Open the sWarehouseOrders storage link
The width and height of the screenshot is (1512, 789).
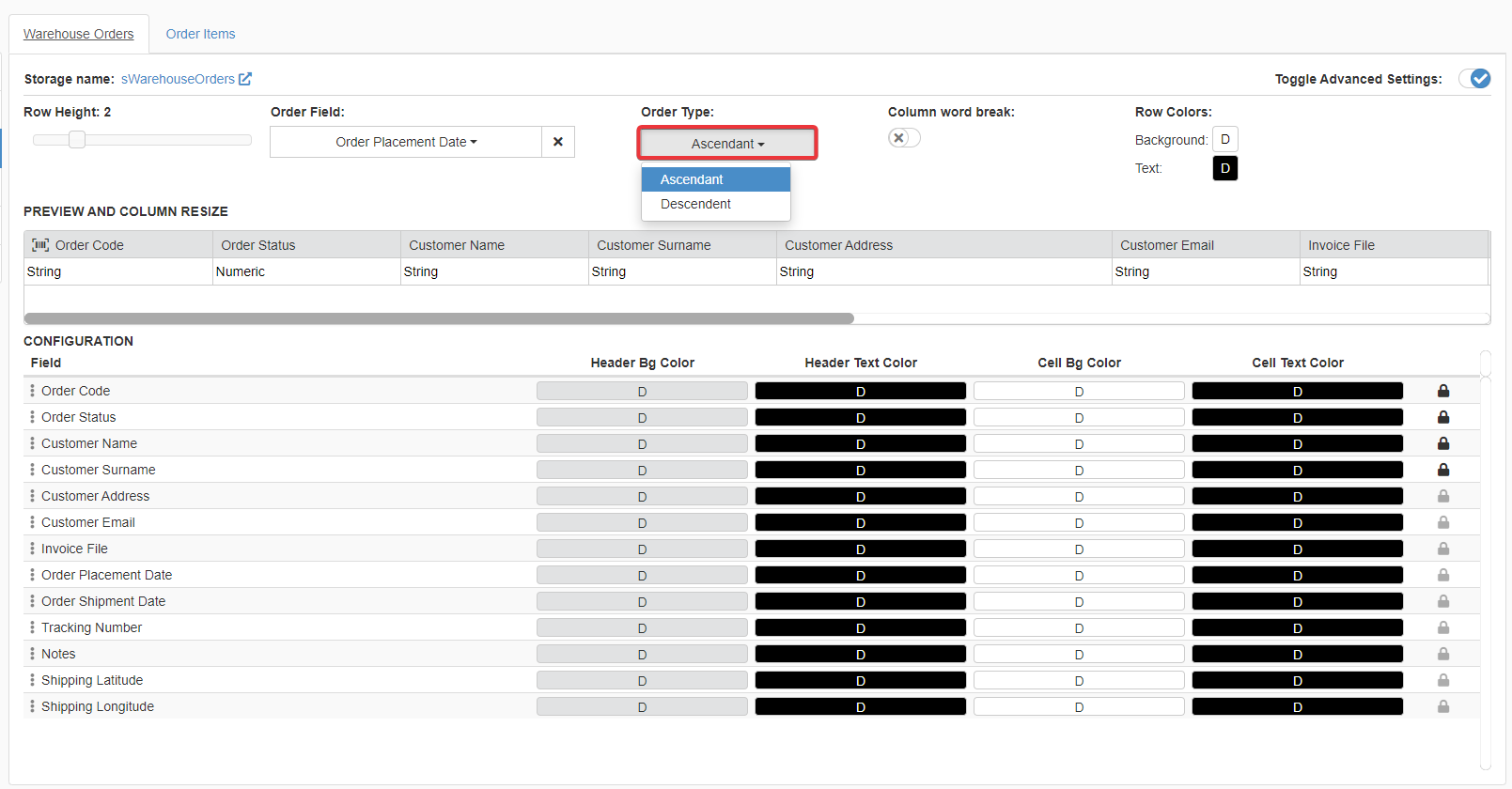pyautogui.click(x=178, y=79)
